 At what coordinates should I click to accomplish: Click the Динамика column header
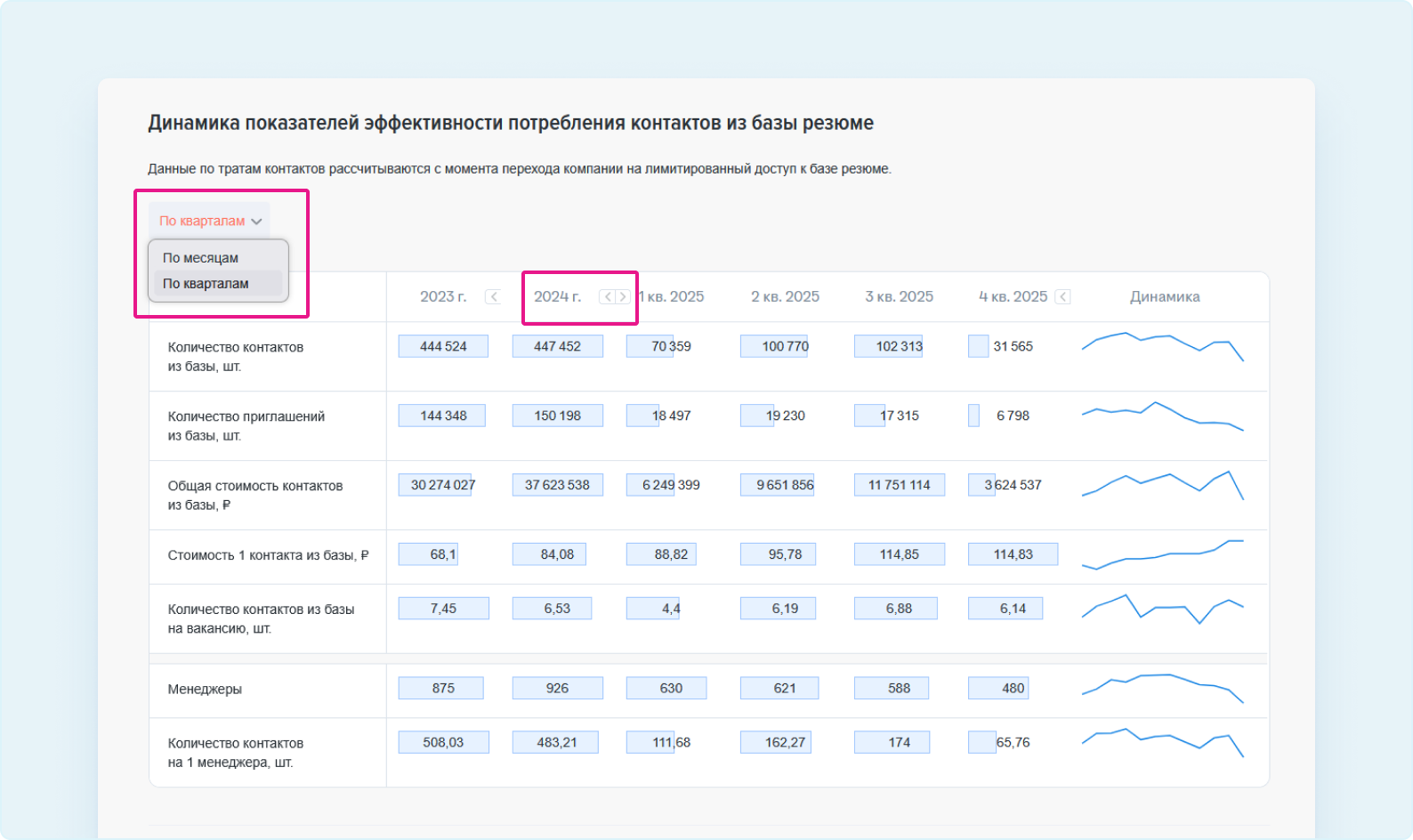1165,297
